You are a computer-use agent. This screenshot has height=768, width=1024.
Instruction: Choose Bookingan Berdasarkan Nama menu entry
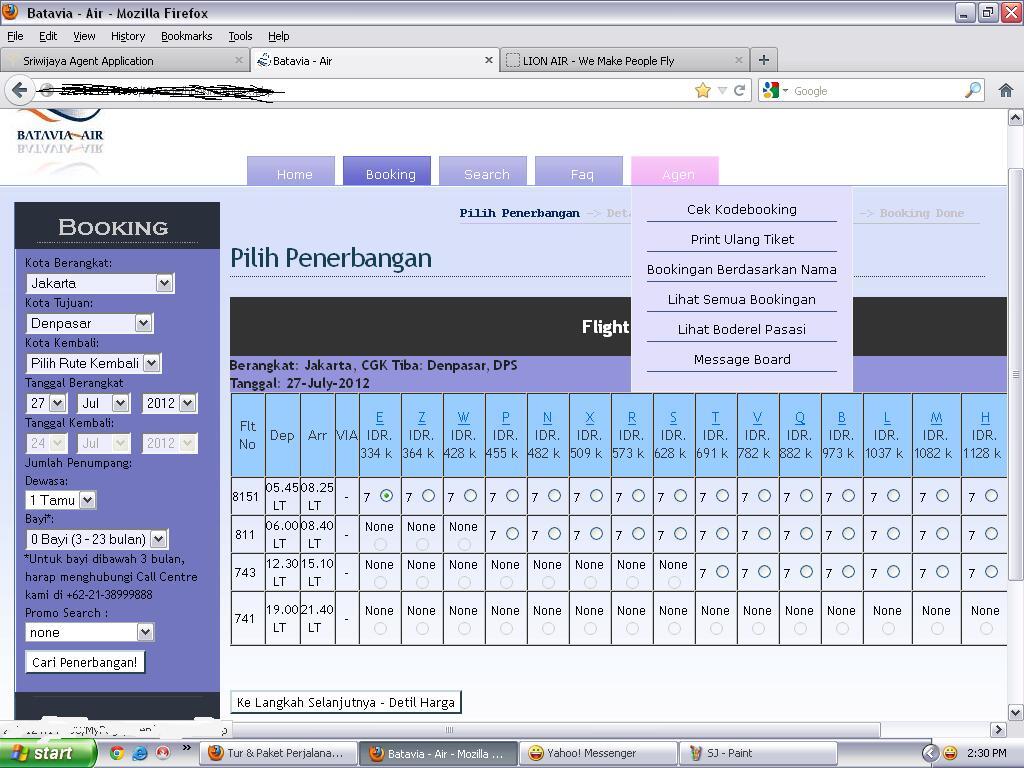(x=742, y=270)
